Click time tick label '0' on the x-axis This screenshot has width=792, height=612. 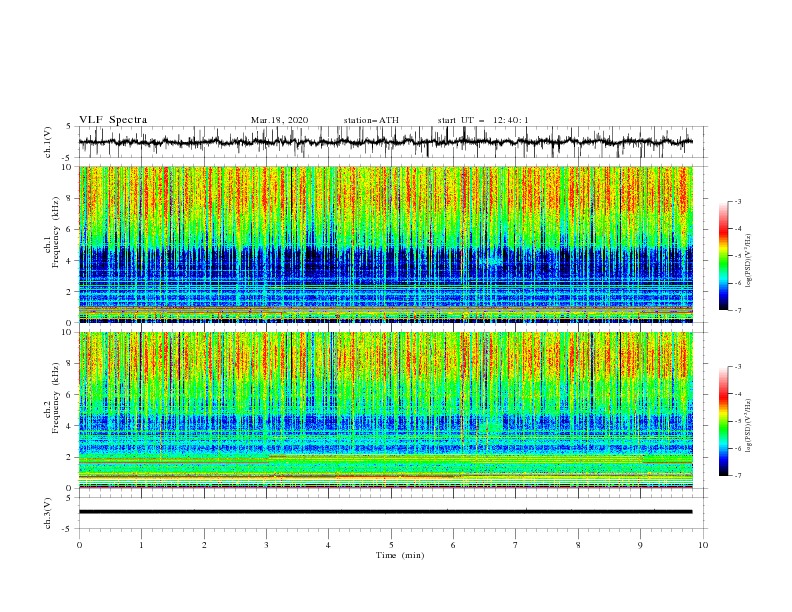point(79,545)
